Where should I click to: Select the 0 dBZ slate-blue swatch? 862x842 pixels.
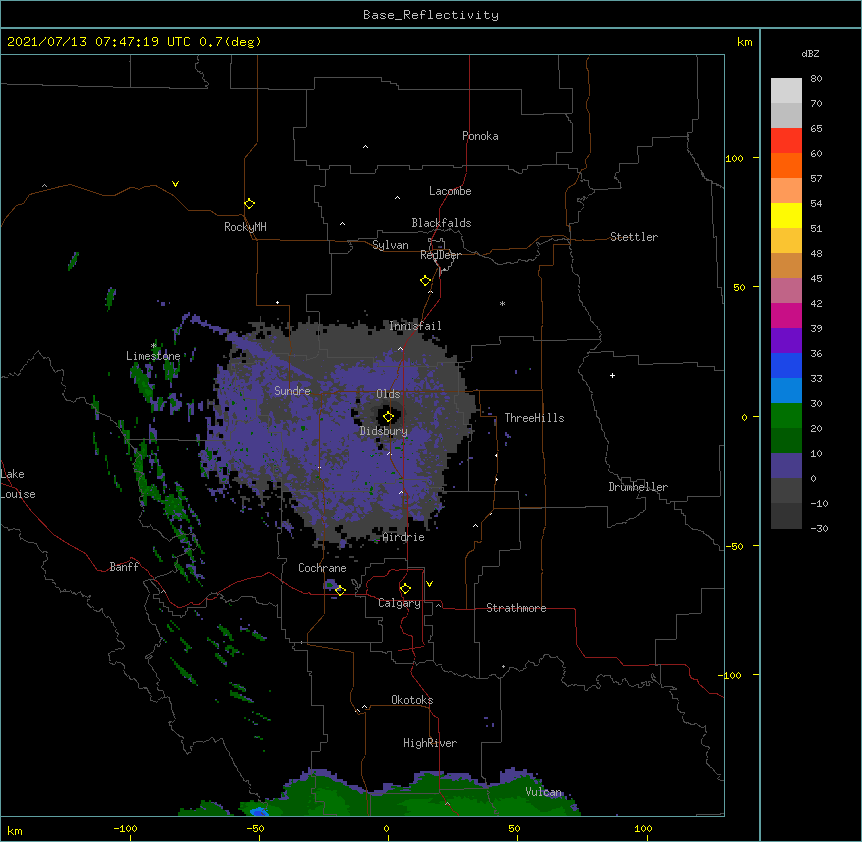(x=786, y=466)
